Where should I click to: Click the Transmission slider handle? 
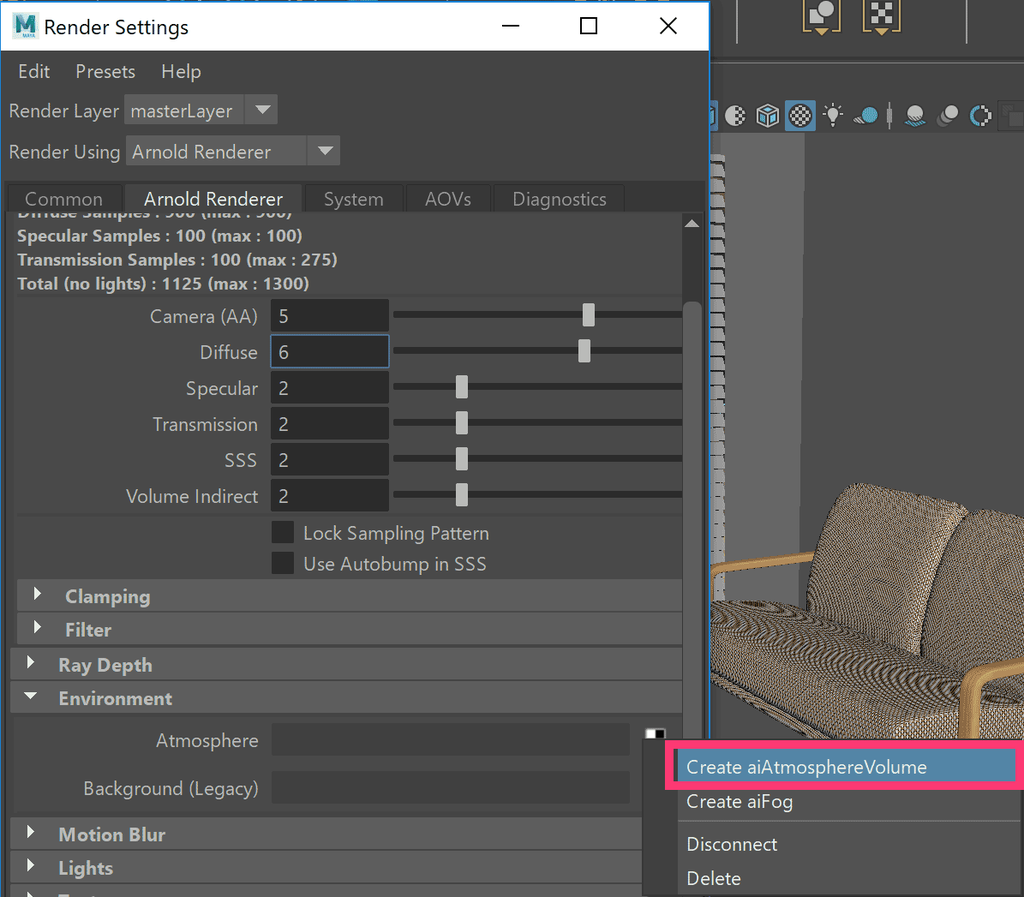[x=462, y=422]
